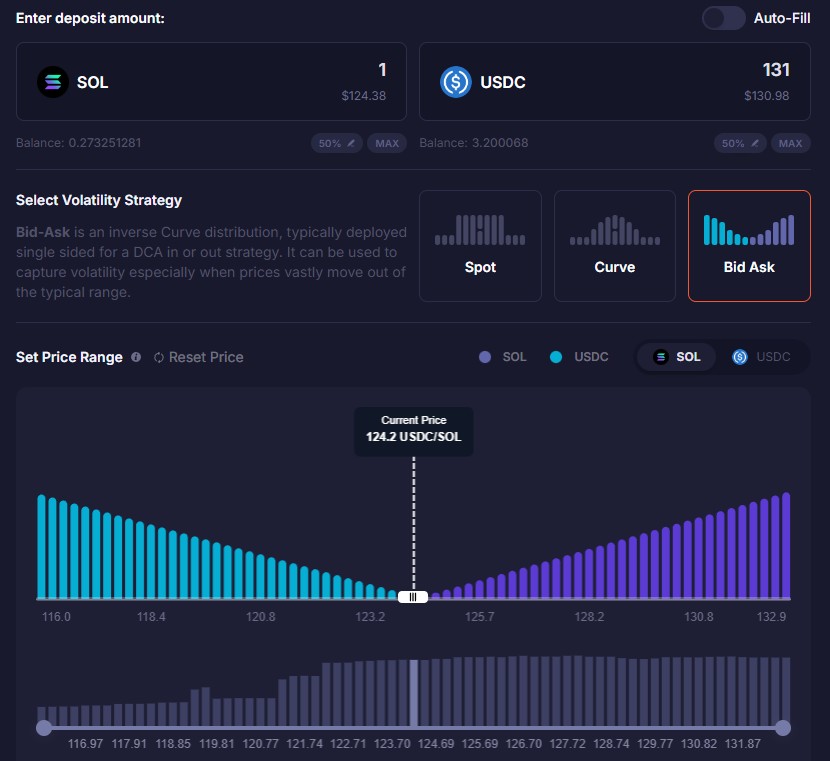Viewport: 830px width, 761px height.
Task: Click the right handle of range slider
Action: (783, 728)
